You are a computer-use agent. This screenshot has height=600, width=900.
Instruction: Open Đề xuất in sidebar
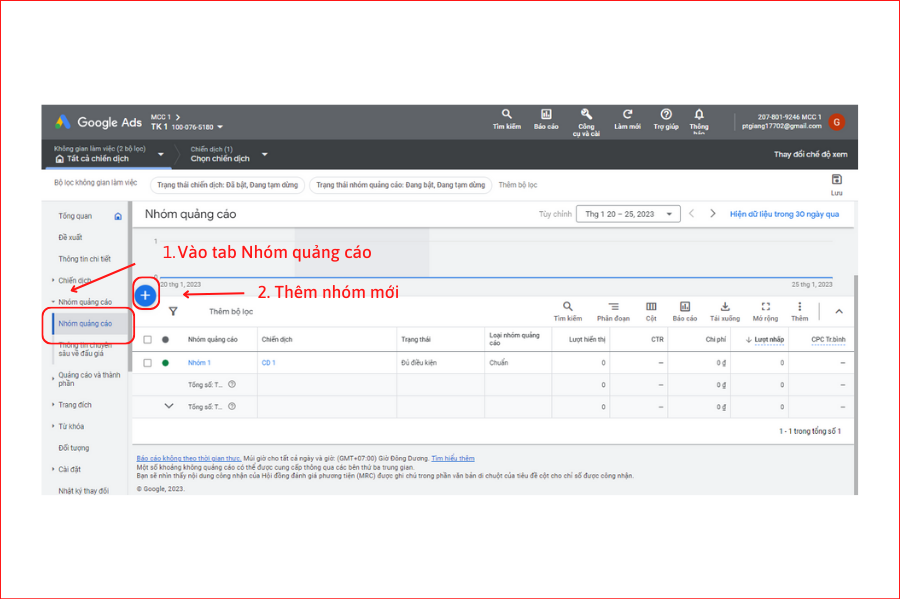click(x=70, y=237)
